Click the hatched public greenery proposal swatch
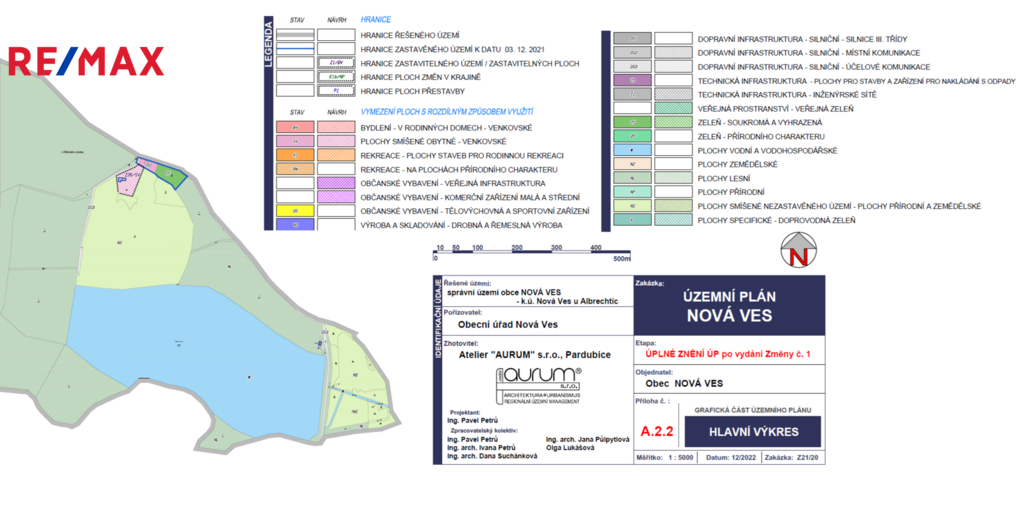The height and width of the screenshot is (528, 1024). [672, 108]
